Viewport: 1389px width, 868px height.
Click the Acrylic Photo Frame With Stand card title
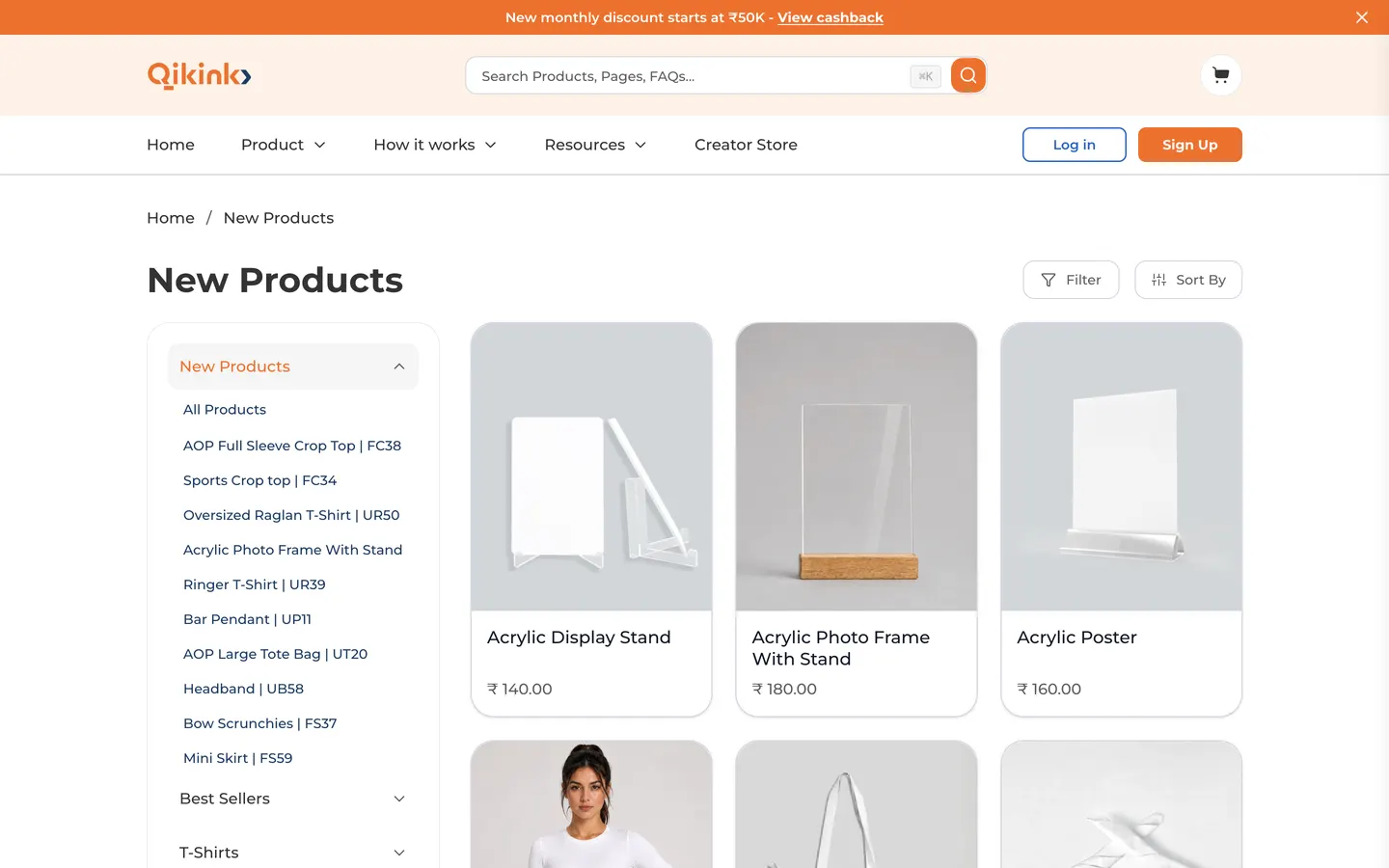pos(841,648)
